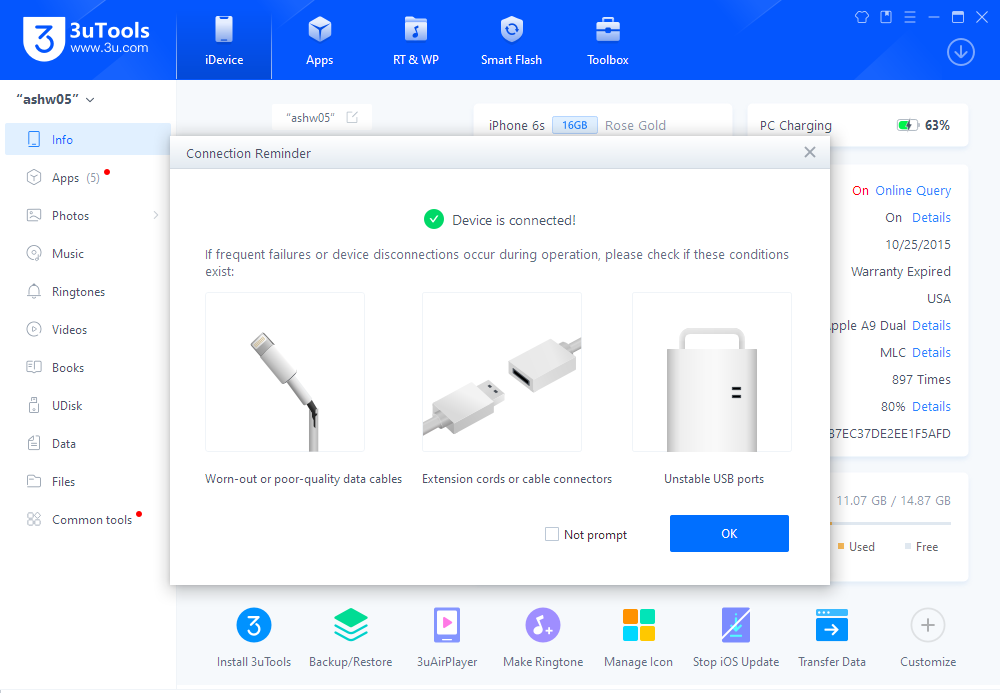
Task: Click the worn-out data cable picture
Action: pyautogui.click(x=285, y=372)
